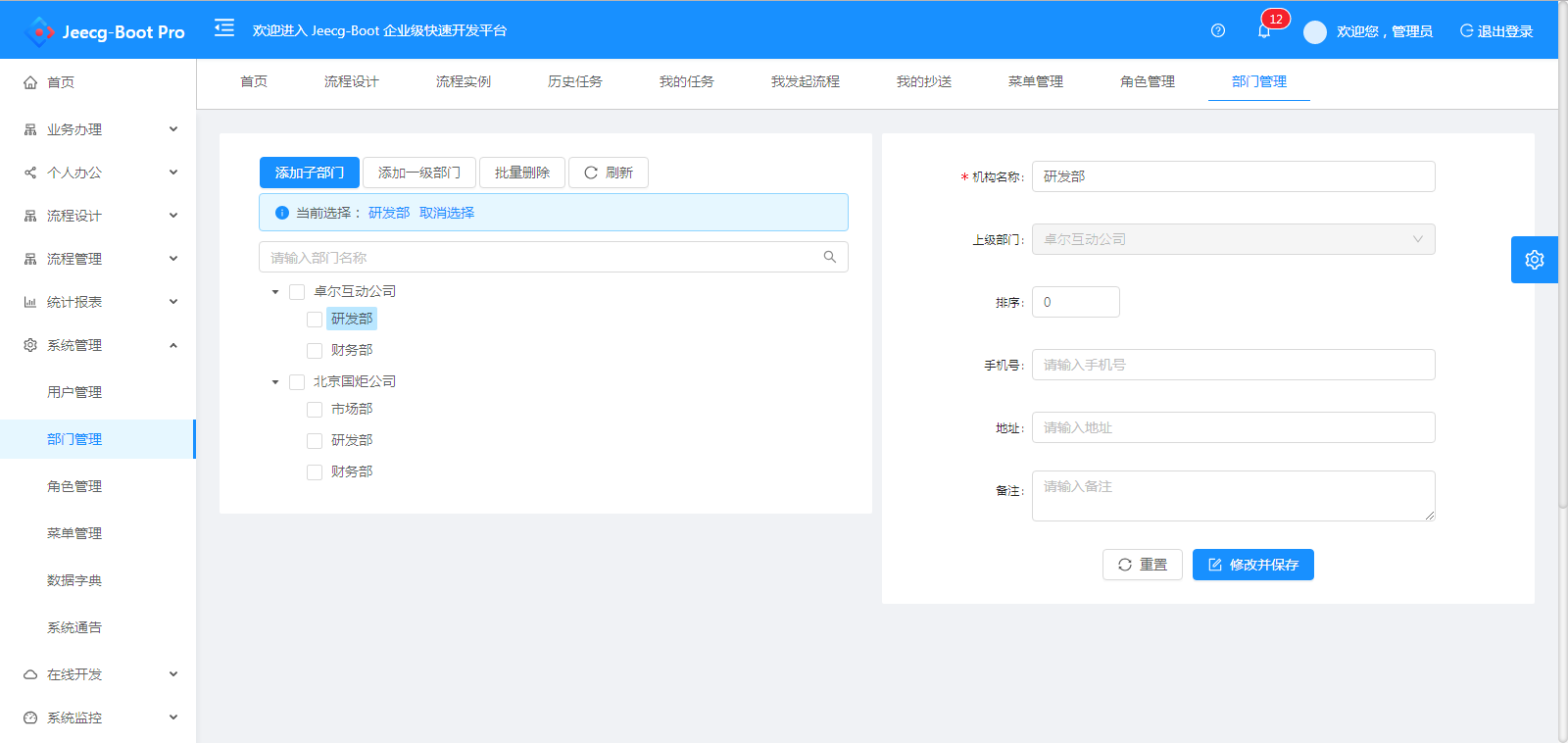Open the help question mark icon
Image resolution: width=1568 pixels, height=743 pixels.
pyautogui.click(x=1218, y=30)
